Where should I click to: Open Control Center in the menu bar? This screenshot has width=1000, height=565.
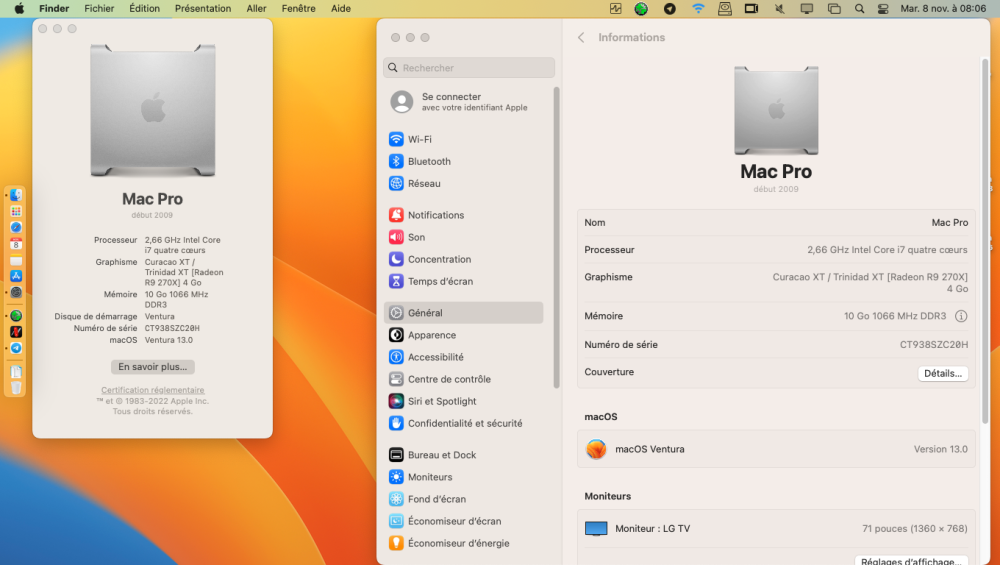883,8
